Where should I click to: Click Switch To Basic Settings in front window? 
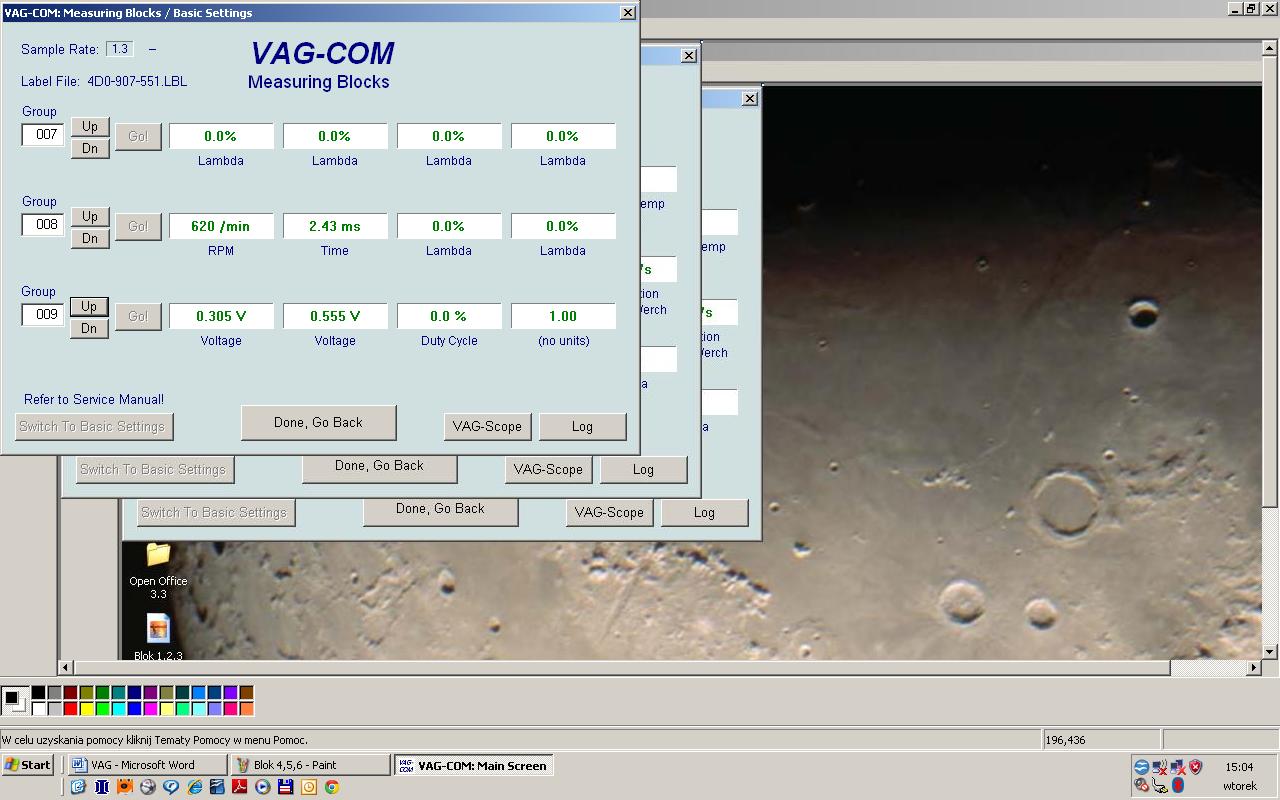pyautogui.click(x=92, y=427)
